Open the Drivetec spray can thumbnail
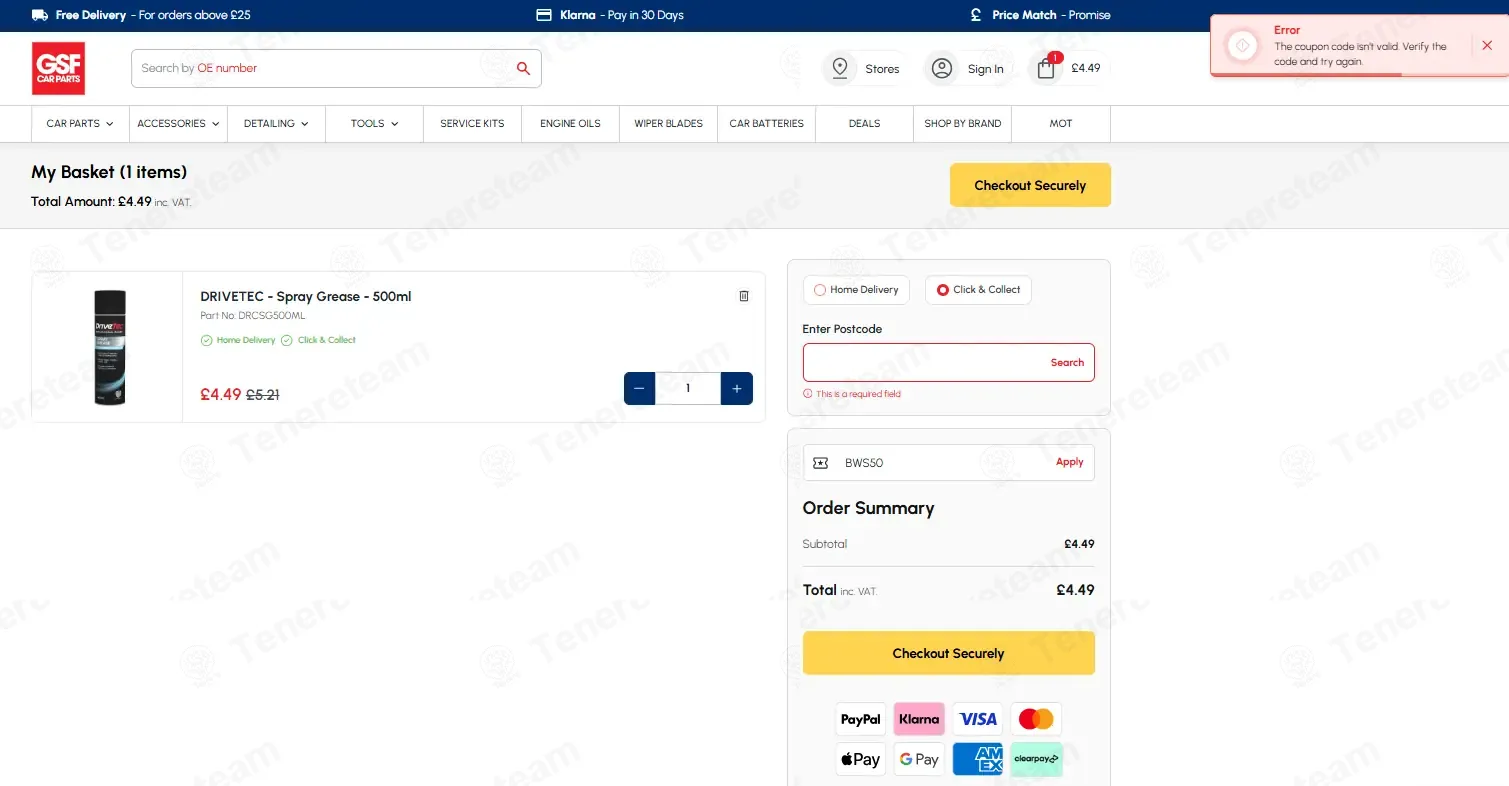The image size is (1509, 786). (x=109, y=347)
